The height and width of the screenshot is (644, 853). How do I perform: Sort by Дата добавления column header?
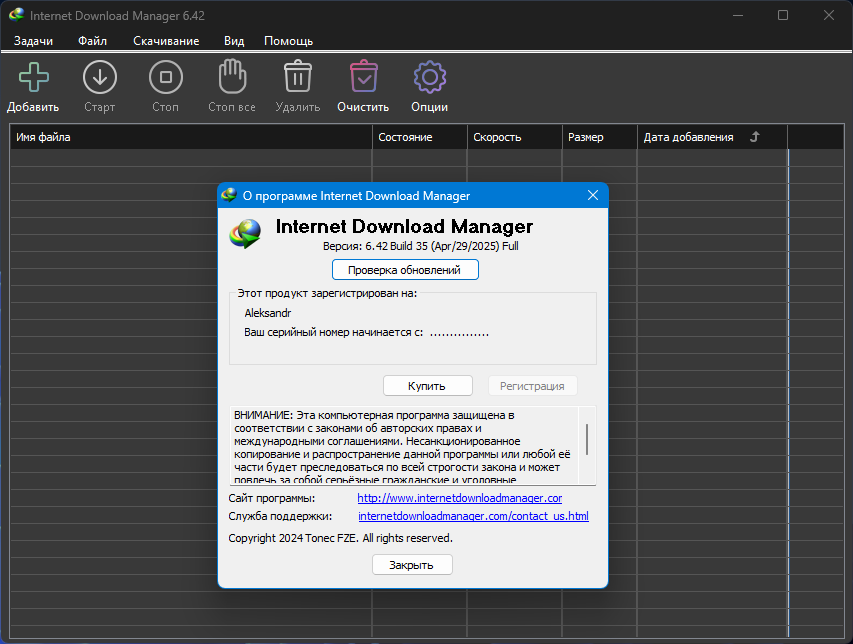(712, 137)
